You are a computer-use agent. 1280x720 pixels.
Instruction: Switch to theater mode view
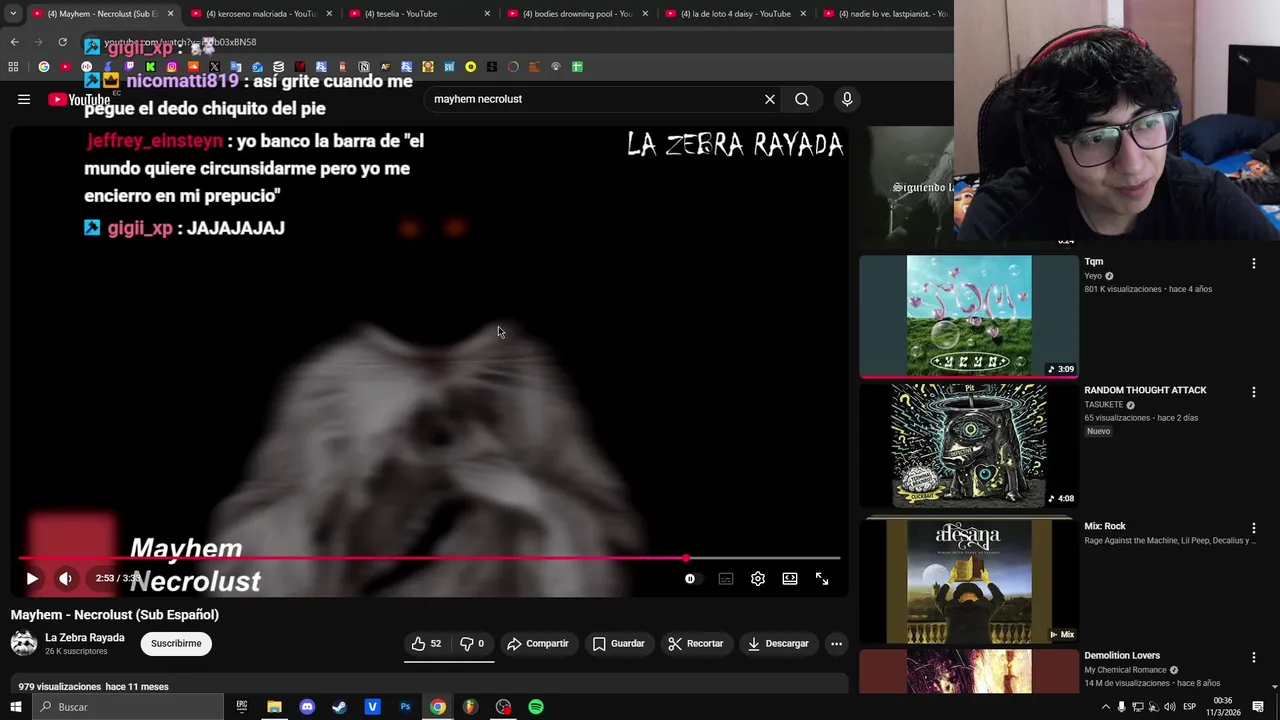tap(790, 578)
